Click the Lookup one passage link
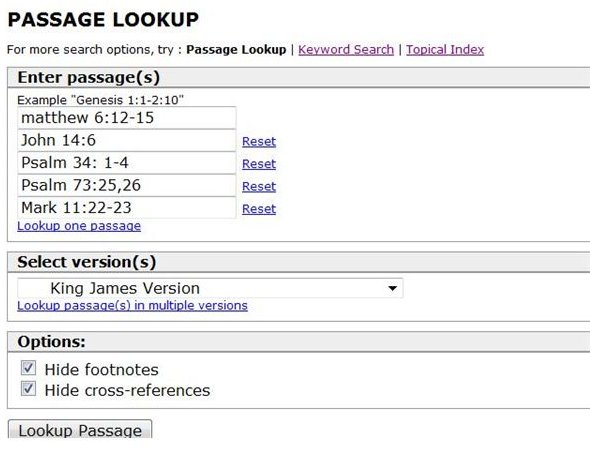 tap(79, 226)
